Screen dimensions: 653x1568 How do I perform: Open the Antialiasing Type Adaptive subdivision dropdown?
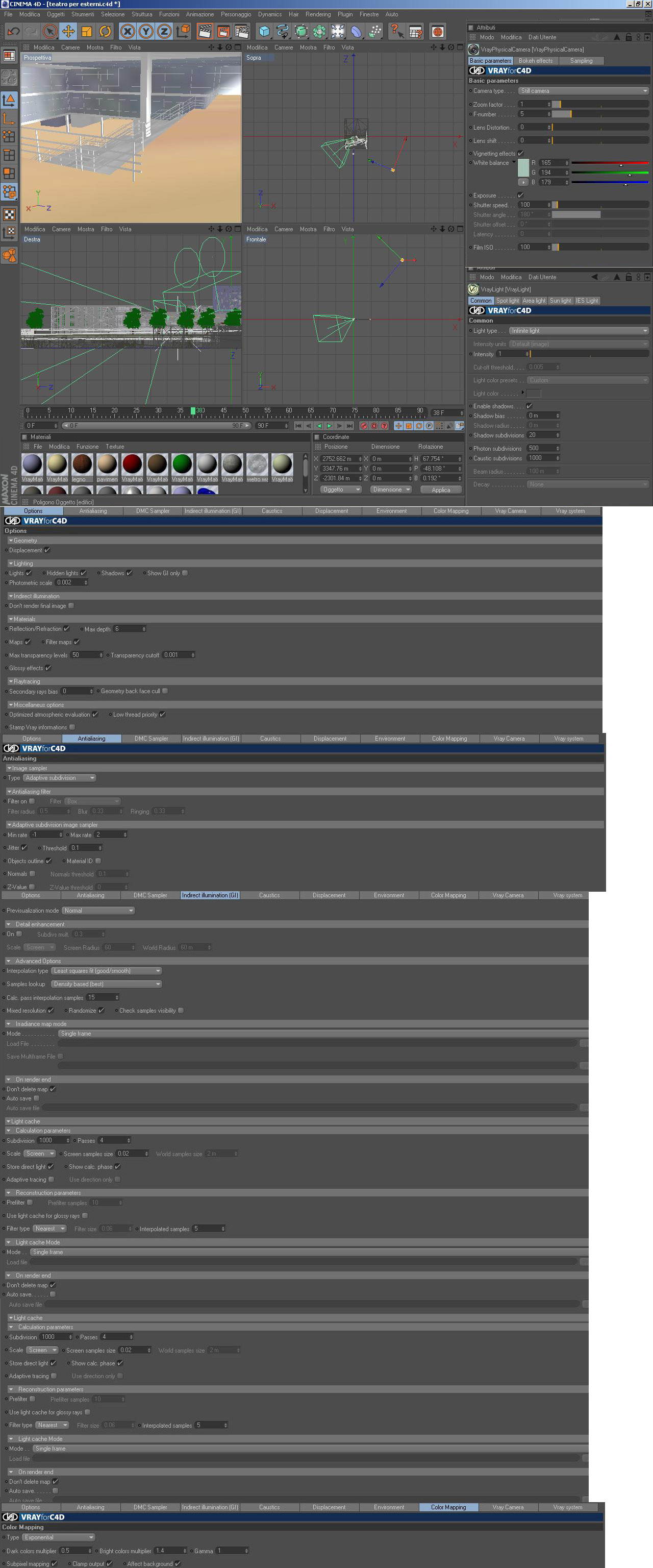point(60,778)
